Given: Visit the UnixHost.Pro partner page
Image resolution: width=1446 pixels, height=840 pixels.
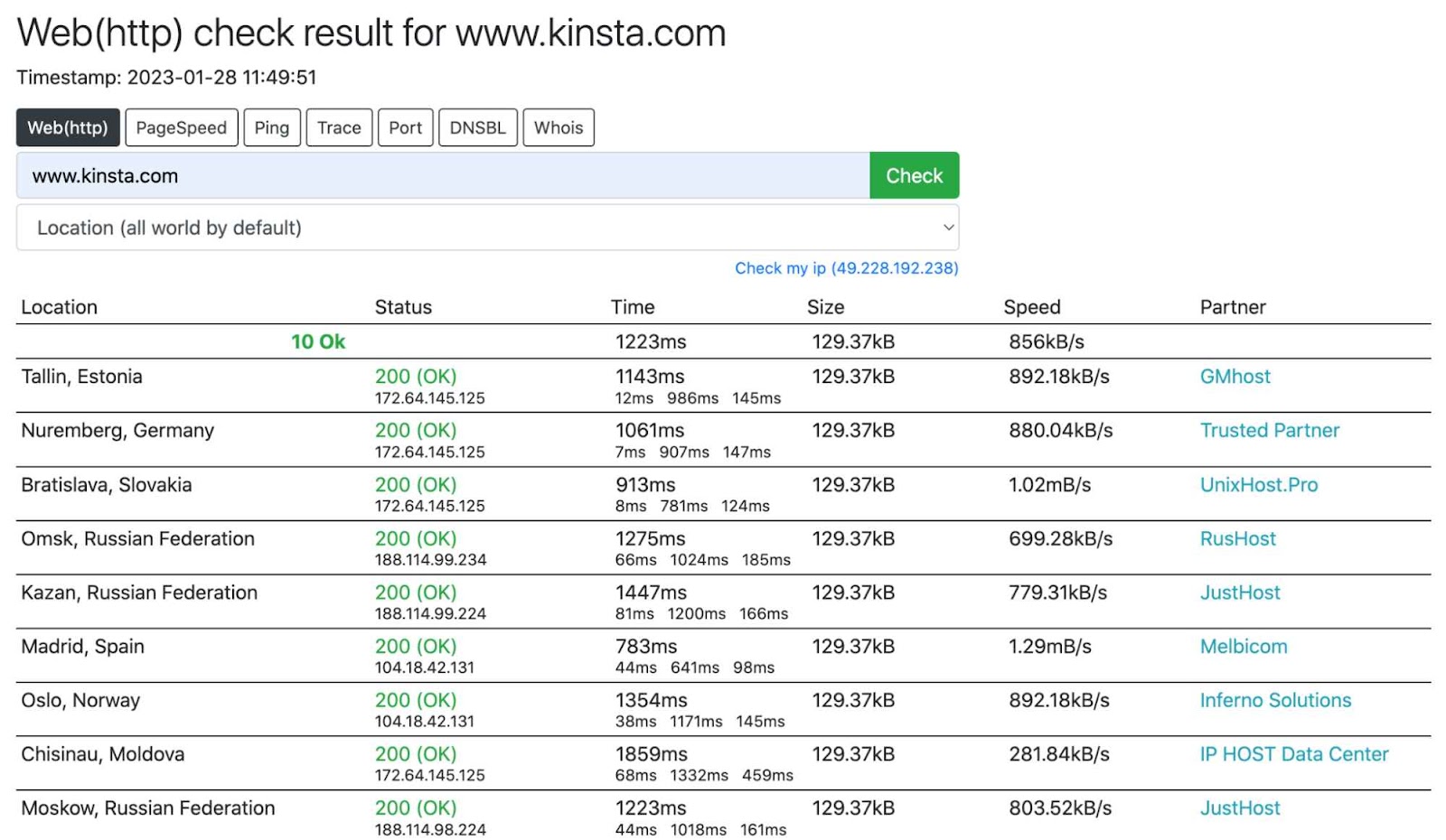Looking at the screenshot, I should [1258, 485].
